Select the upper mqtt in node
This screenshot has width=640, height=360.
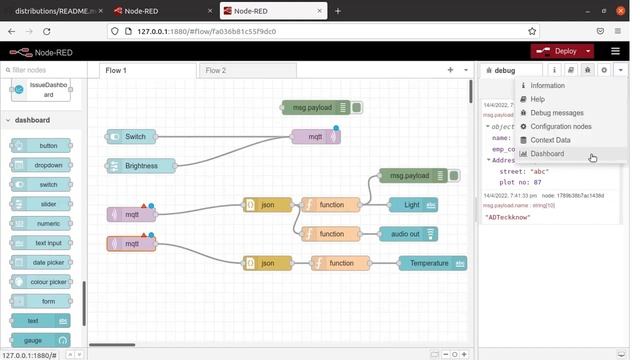coord(131,214)
